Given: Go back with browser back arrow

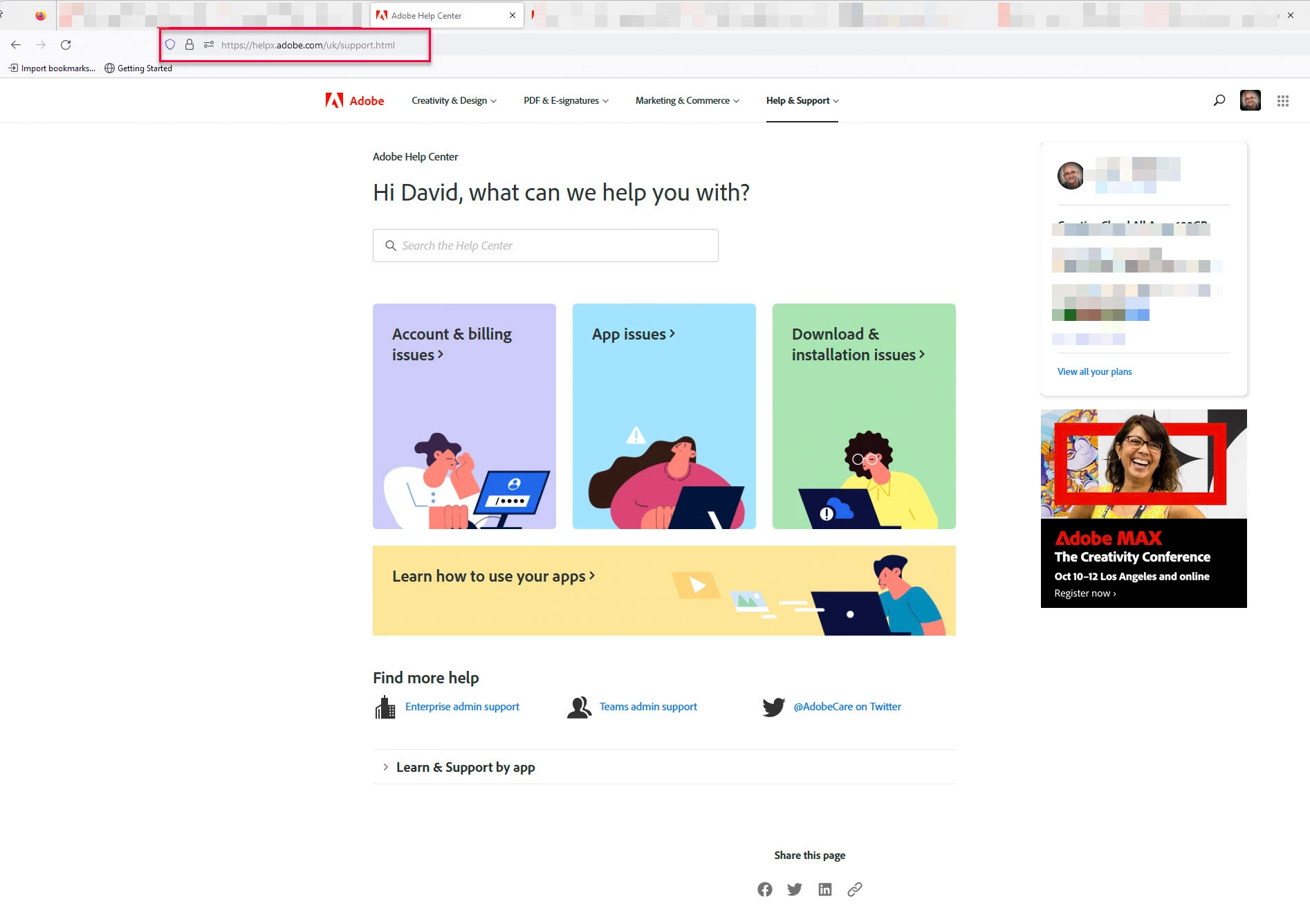Looking at the screenshot, I should (x=16, y=45).
